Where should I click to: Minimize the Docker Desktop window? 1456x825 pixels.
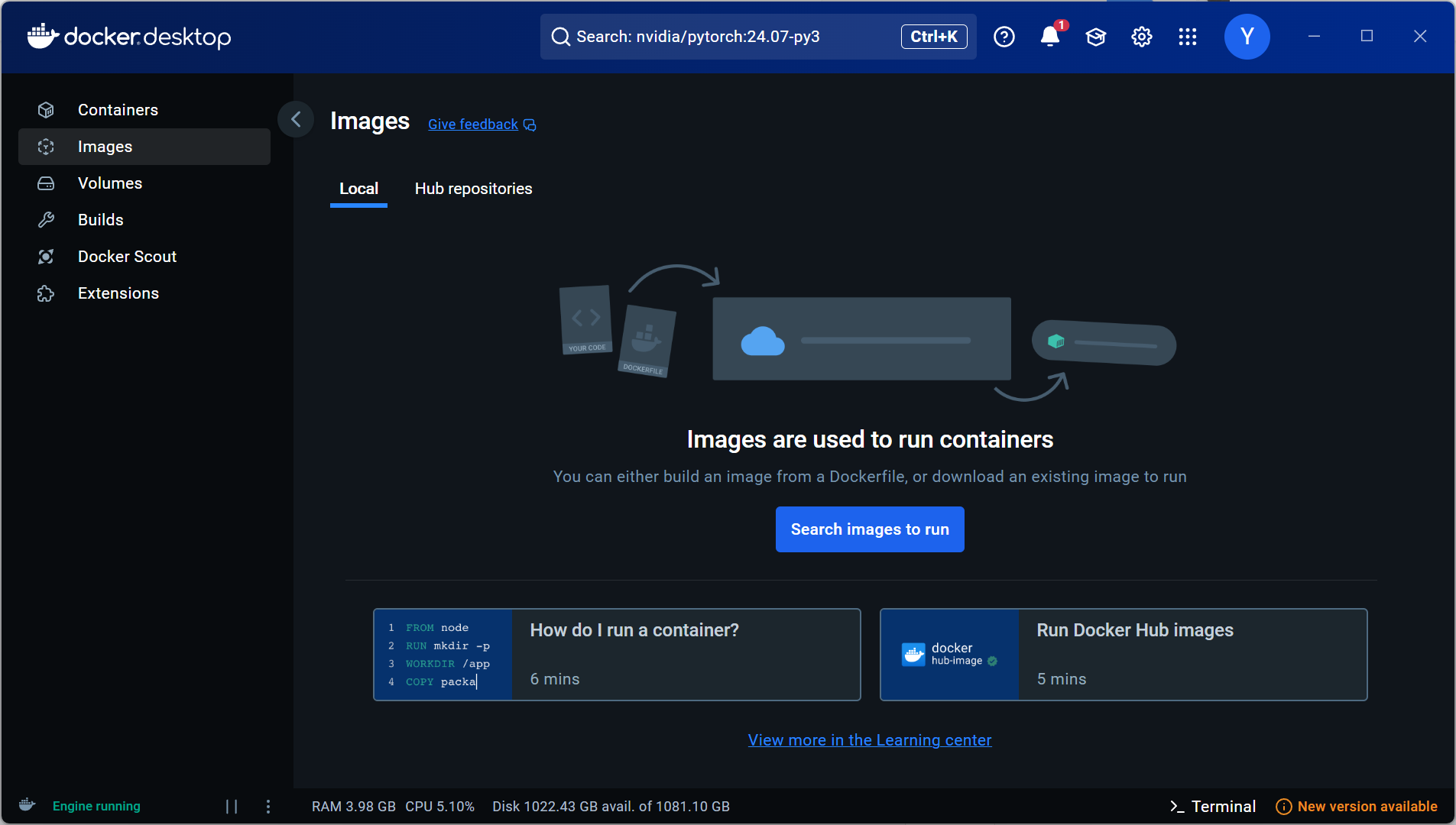coord(1314,36)
